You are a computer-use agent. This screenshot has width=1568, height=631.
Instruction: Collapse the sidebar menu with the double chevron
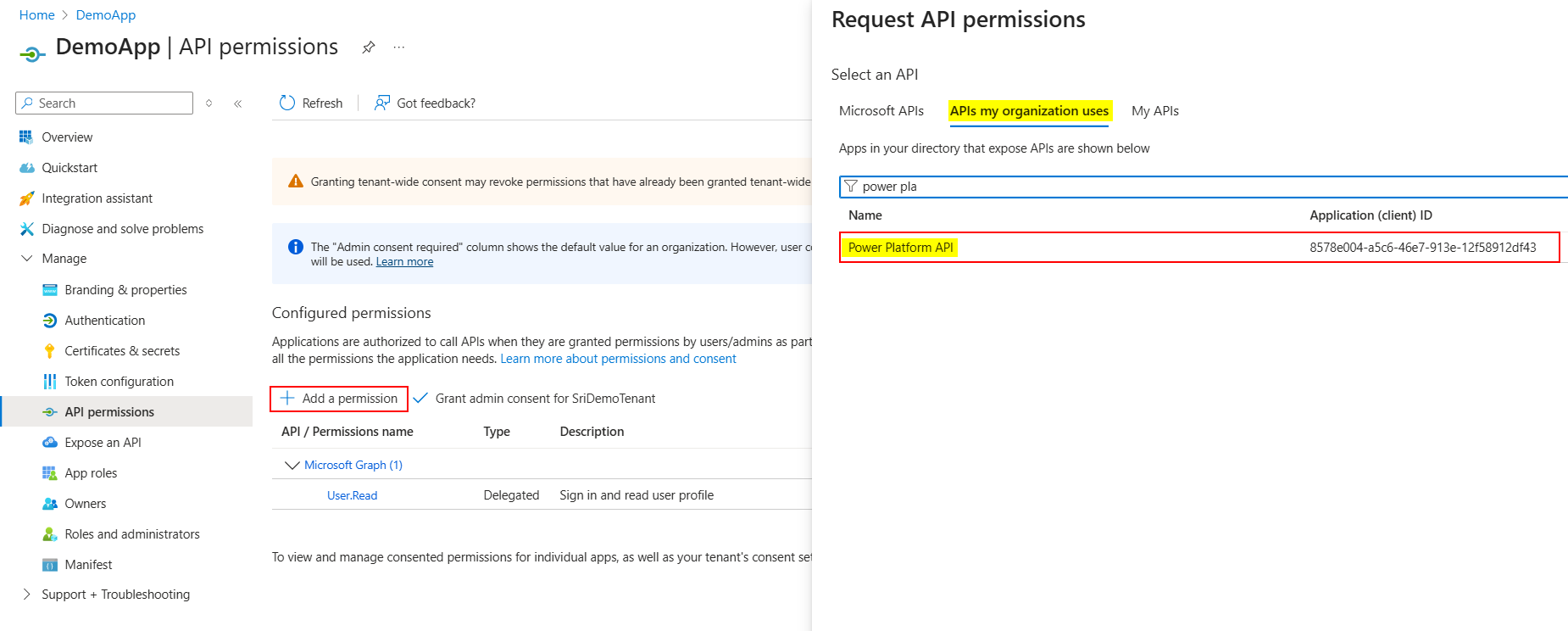tap(238, 103)
